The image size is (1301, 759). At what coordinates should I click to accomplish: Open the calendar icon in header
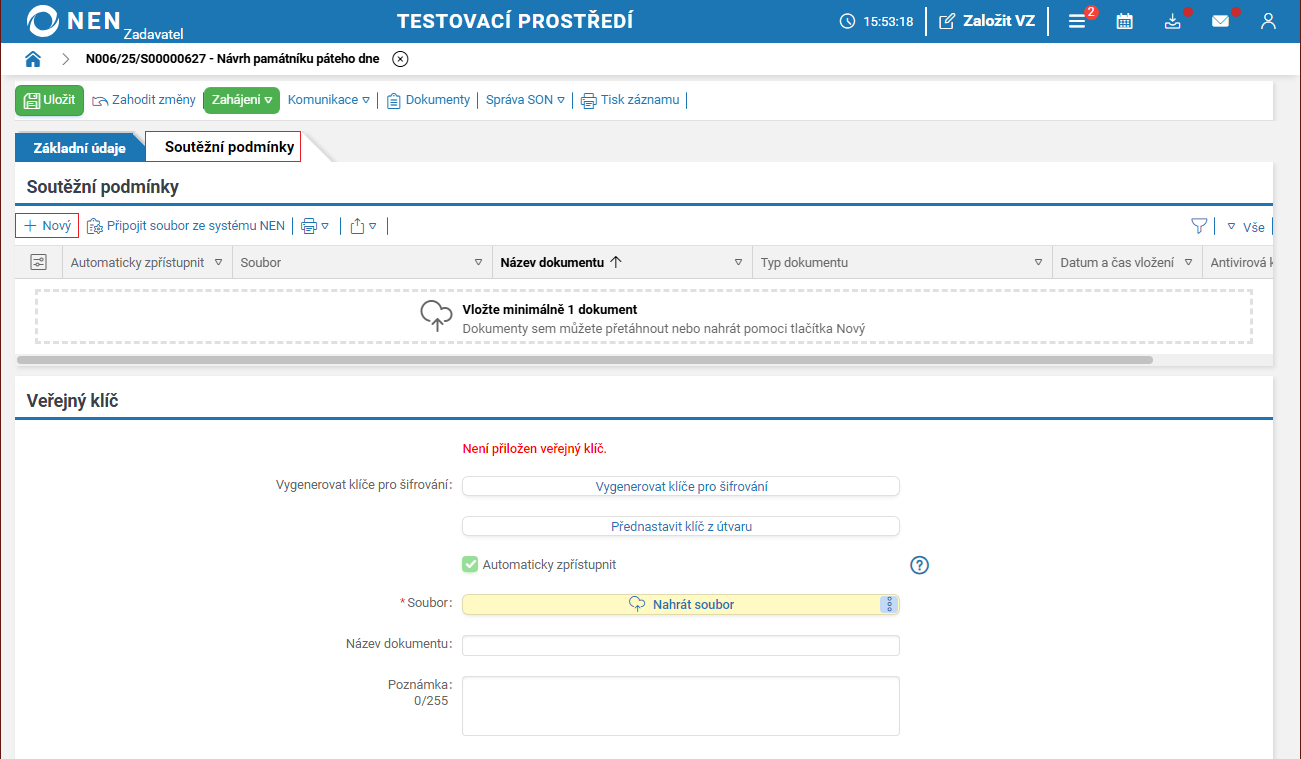1125,21
